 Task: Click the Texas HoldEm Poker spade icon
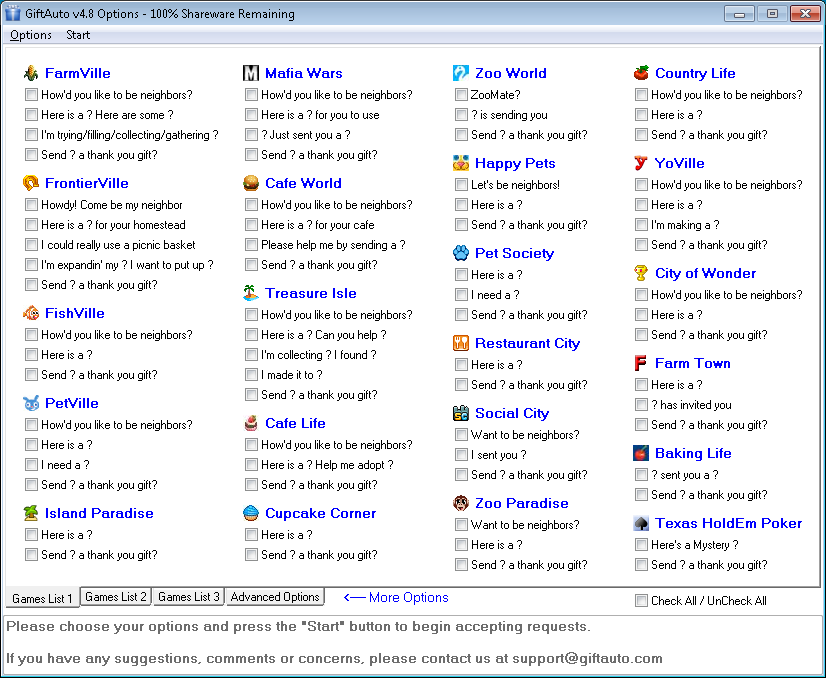pos(641,523)
